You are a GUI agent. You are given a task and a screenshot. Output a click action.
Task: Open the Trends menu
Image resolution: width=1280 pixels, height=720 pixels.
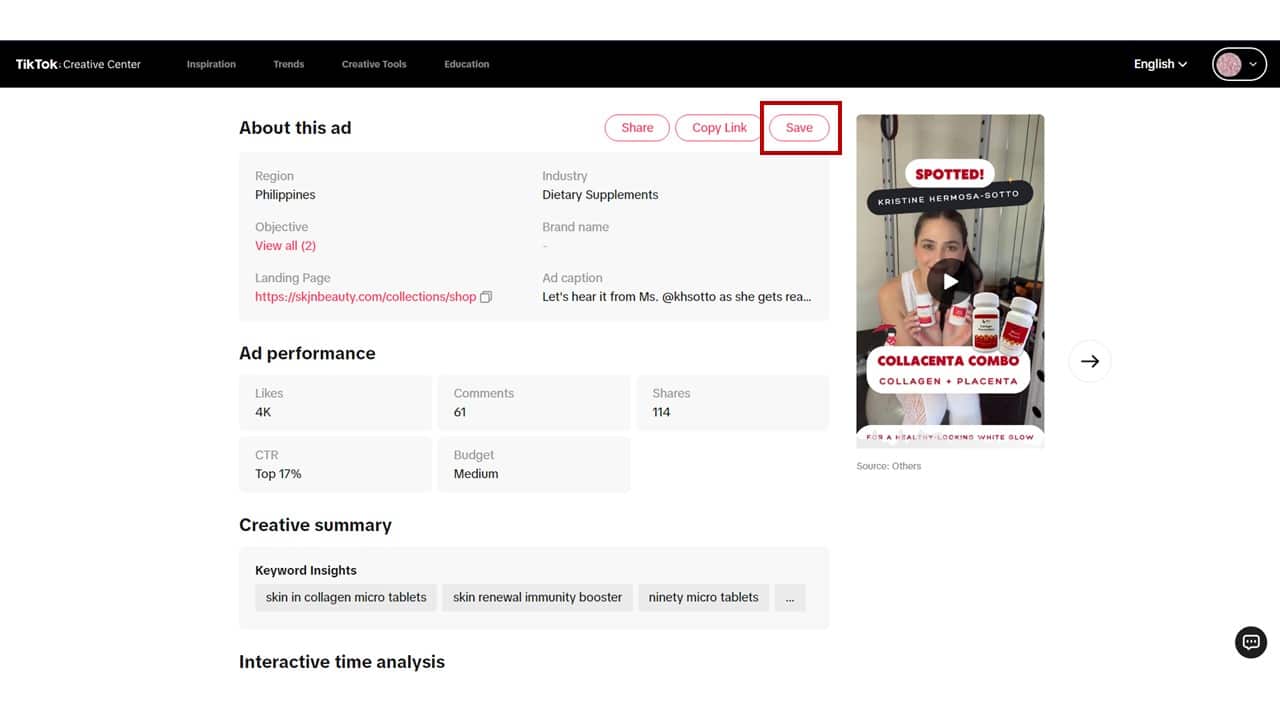click(288, 64)
